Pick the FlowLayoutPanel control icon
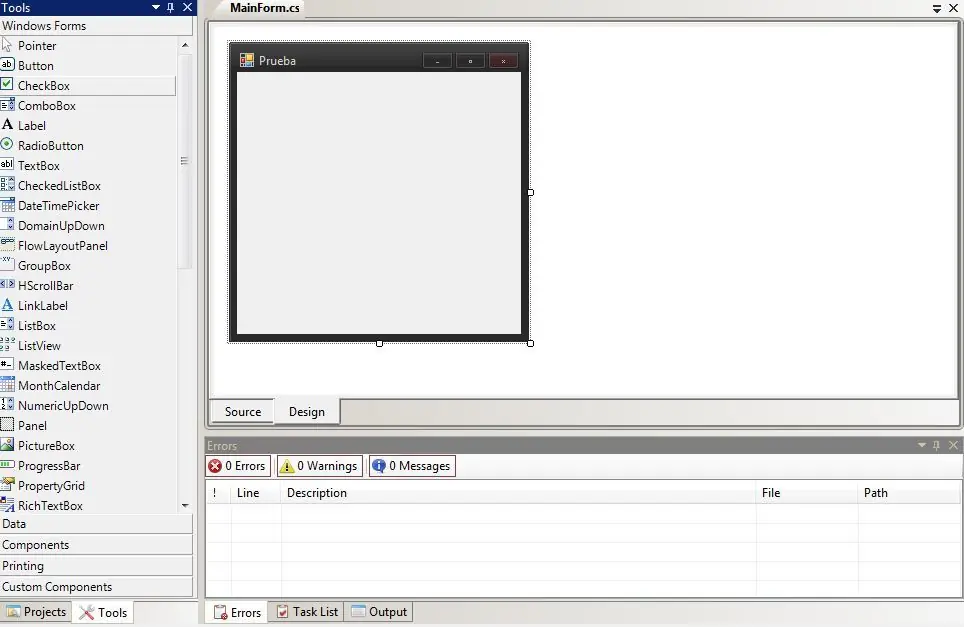Viewport: 964px width, 627px height. 7,245
